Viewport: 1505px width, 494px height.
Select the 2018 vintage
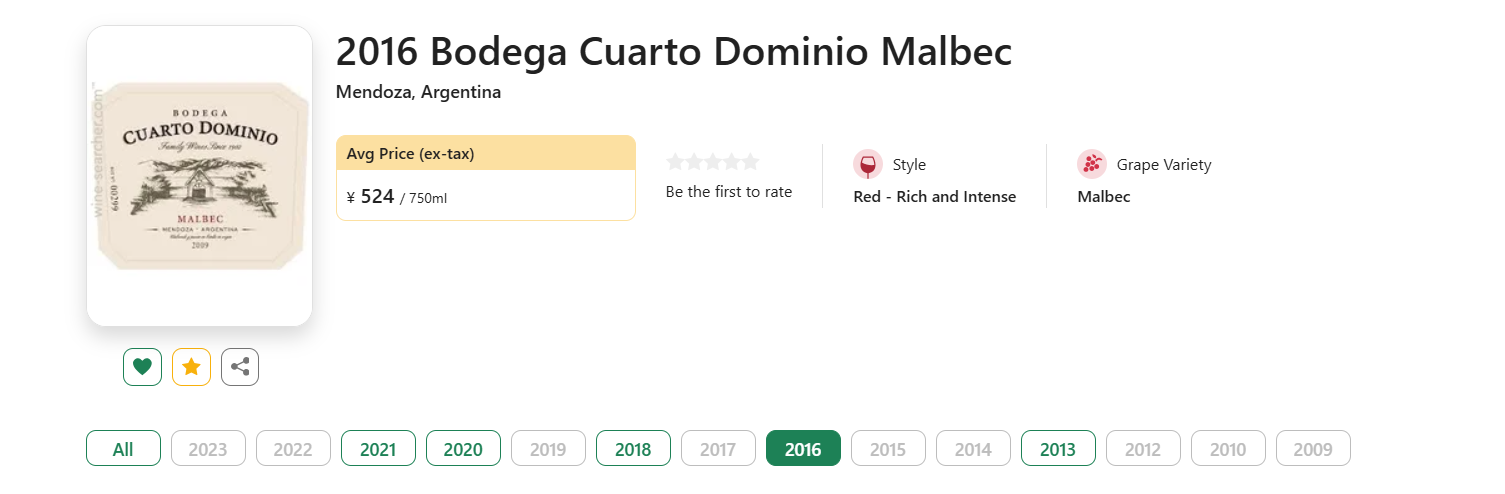[x=633, y=448]
